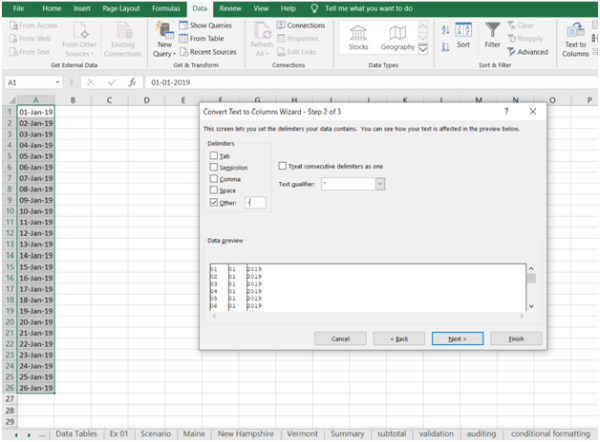Viewport: 600px width, 442px height.
Task: Click the Next button in wizard
Action: 457,338
